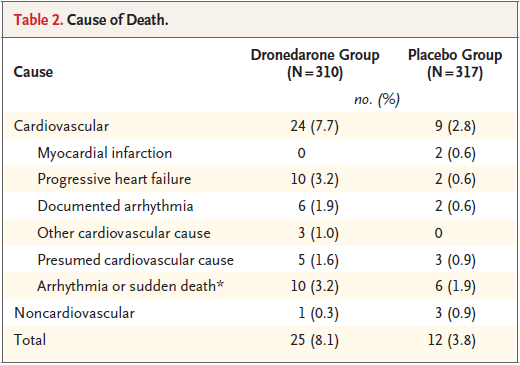
Task: Click the Placebo Group column header
Action: [455, 64]
